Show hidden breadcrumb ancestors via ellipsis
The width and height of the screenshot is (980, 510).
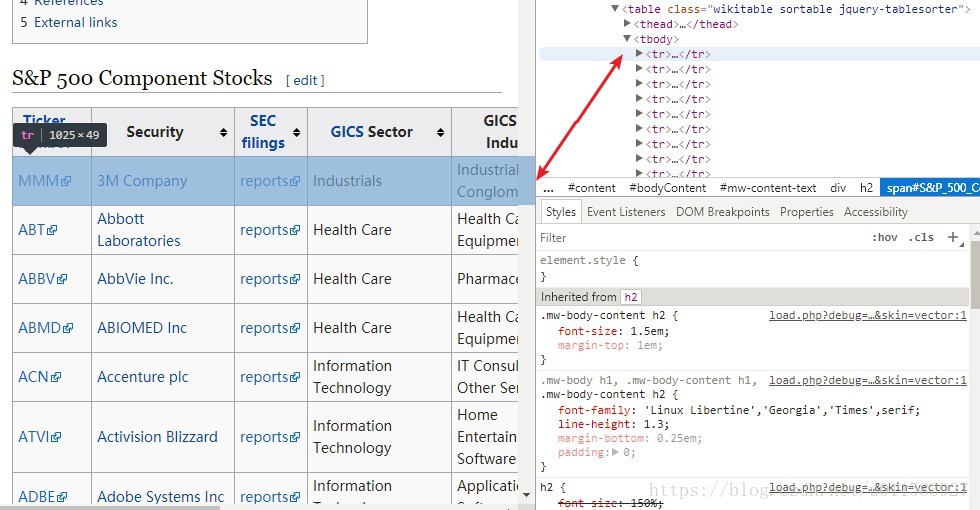pos(549,188)
